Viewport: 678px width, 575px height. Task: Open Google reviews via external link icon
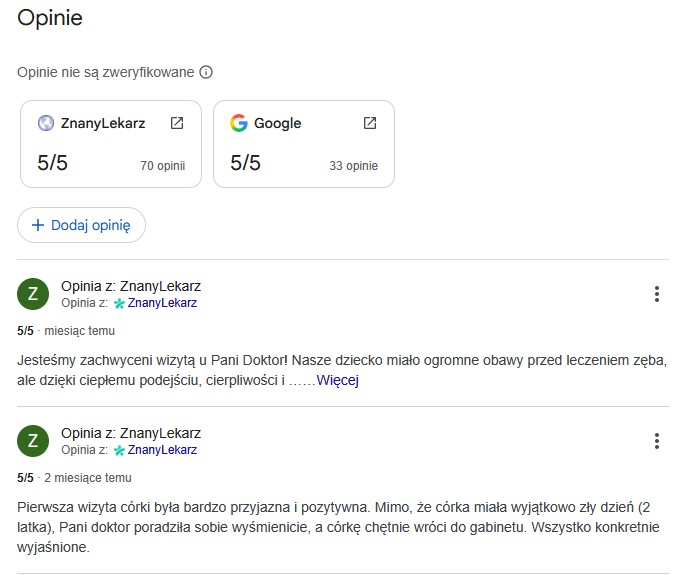pyautogui.click(x=370, y=123)
